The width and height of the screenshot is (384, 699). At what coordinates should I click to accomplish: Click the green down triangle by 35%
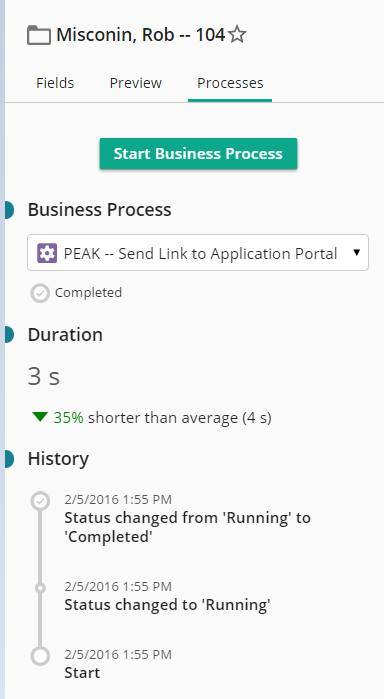coord(40,417)
